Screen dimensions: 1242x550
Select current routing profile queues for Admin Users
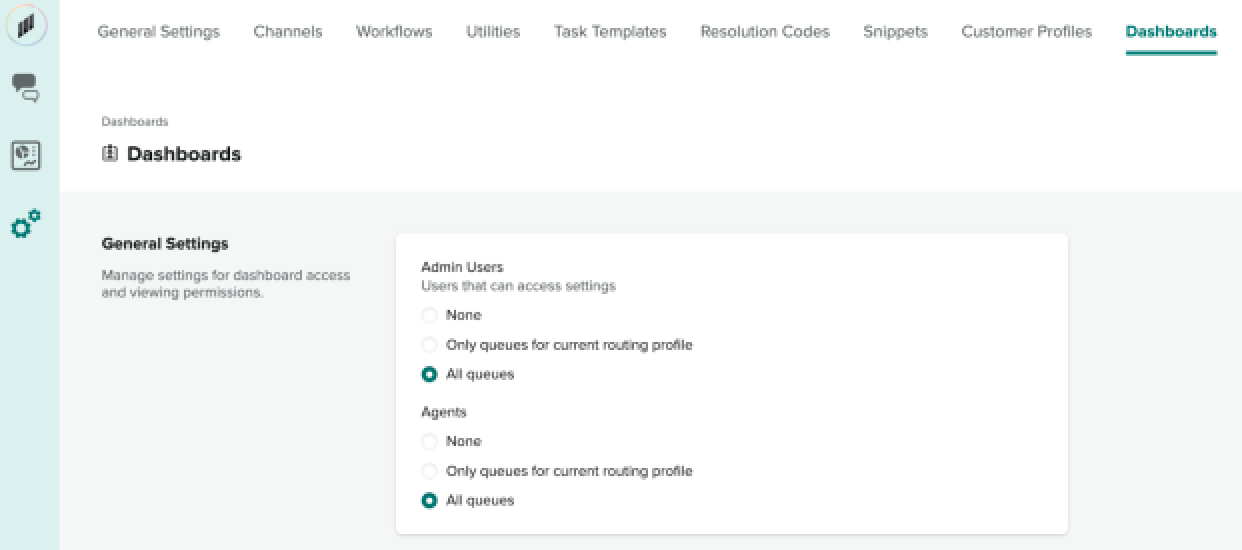coord(429,345)
